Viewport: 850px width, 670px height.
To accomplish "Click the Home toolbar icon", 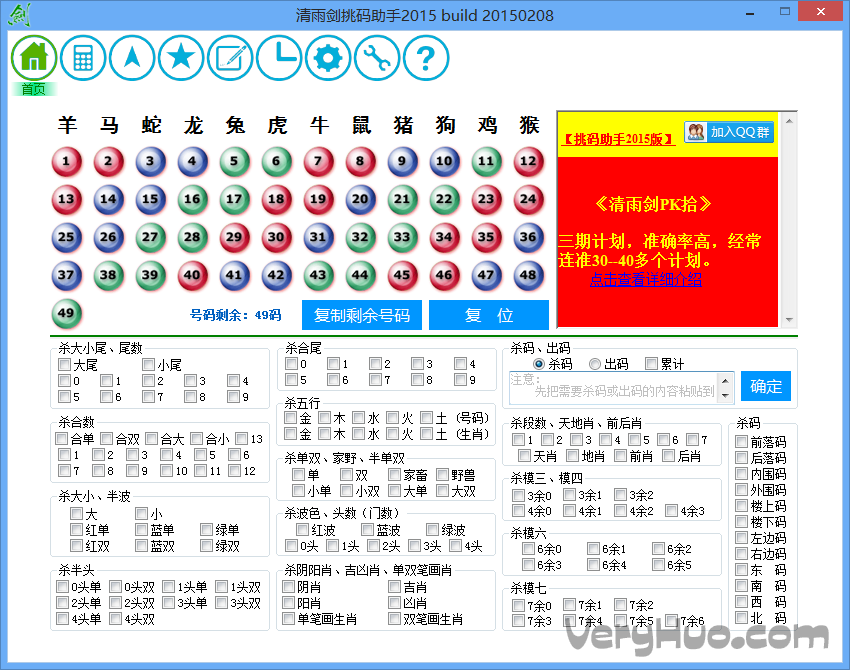I will [x=34, y=57].
